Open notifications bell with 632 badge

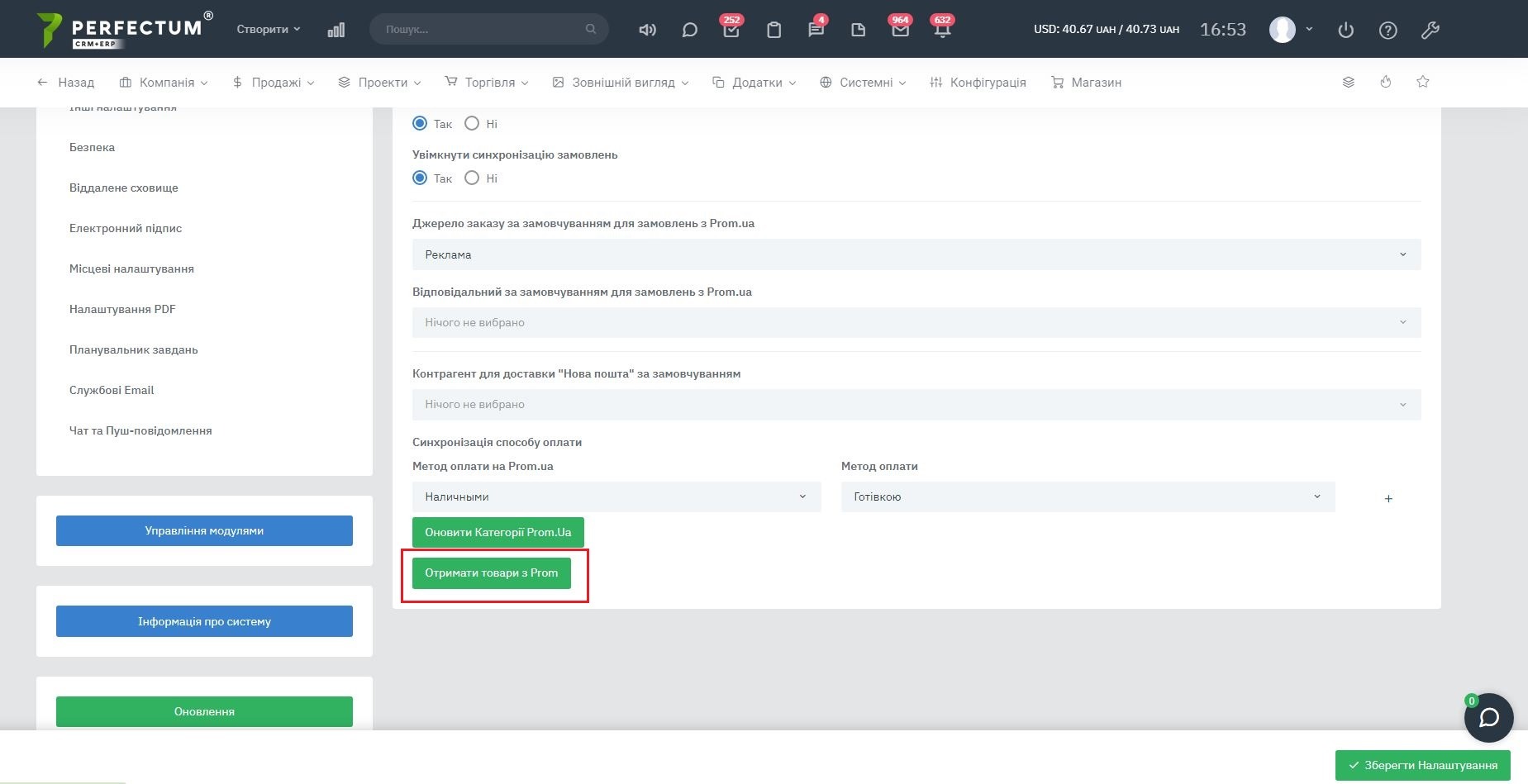[942, 30]
